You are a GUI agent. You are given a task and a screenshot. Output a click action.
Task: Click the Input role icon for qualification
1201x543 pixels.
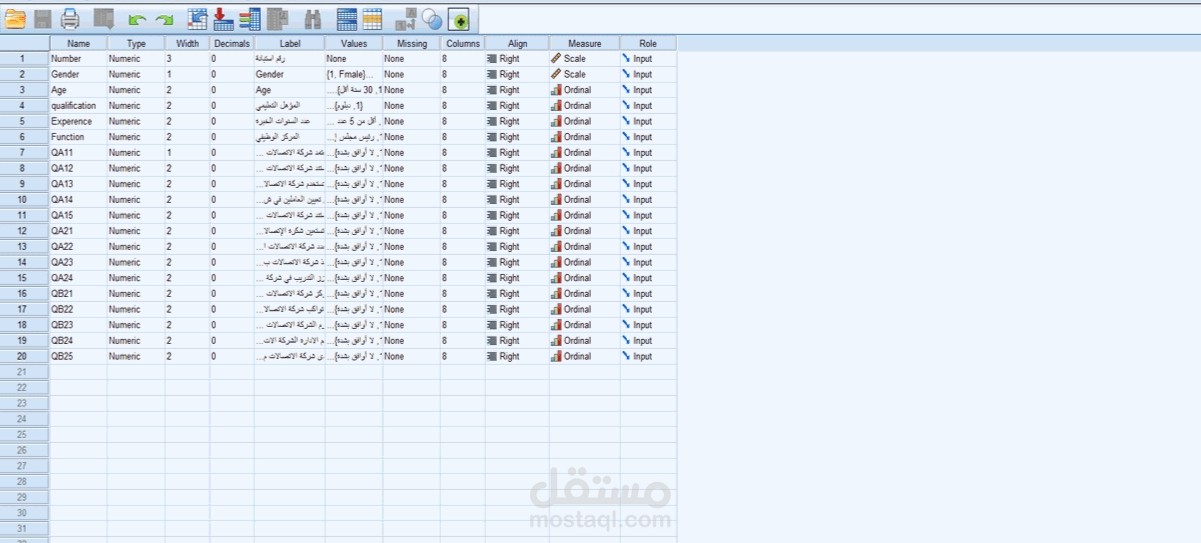click(627, 105)
